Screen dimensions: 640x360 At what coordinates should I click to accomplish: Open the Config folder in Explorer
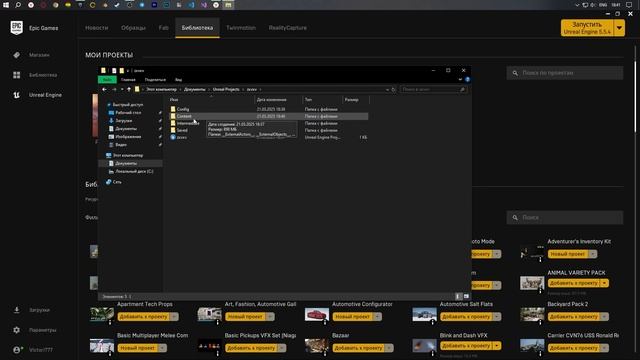pos(183,109)
